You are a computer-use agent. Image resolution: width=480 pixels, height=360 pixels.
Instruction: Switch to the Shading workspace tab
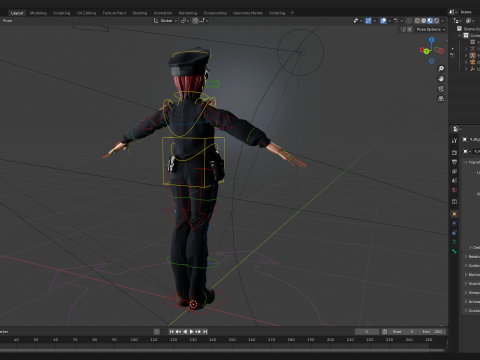point(140,13)
